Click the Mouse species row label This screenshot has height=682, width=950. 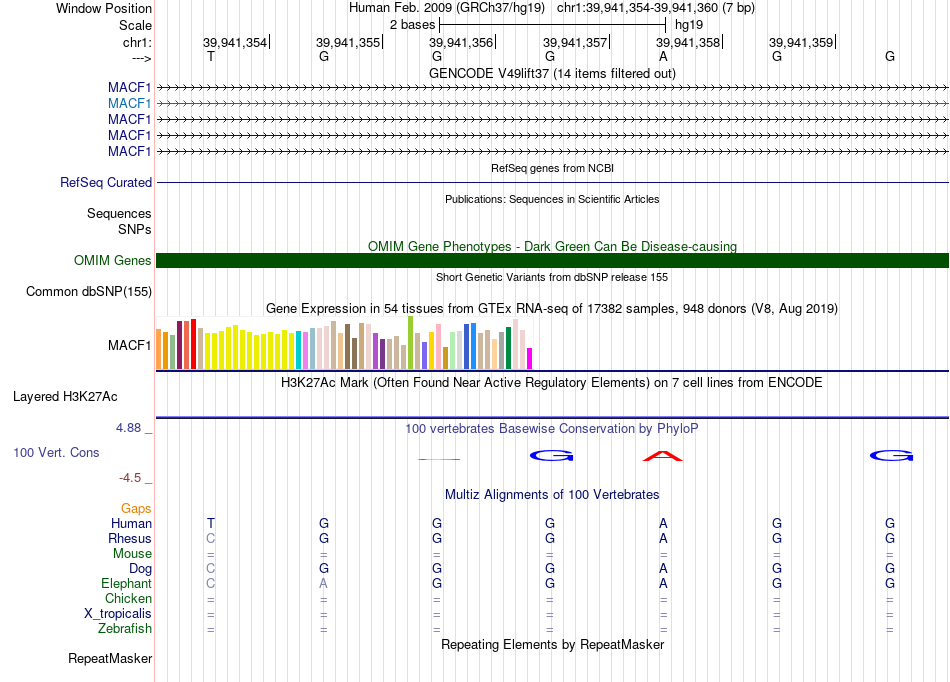(132, 554)
